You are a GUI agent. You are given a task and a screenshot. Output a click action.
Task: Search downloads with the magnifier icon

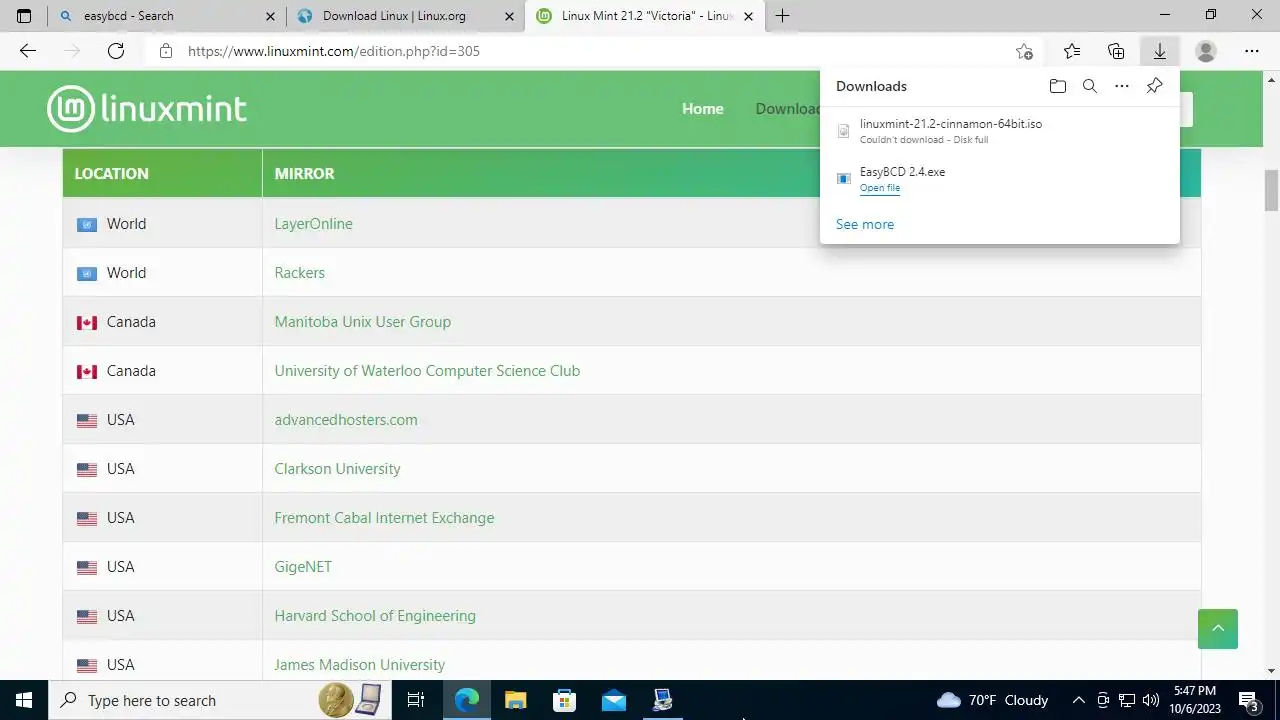point(1090,86)
